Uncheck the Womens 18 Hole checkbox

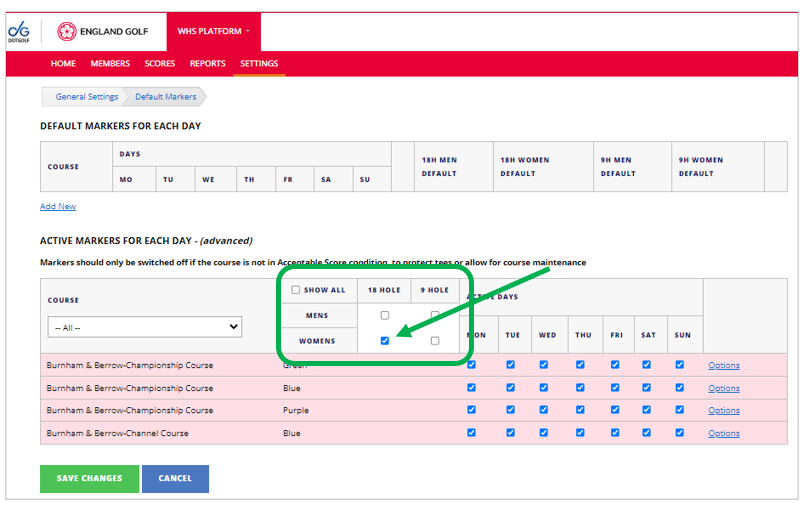click(x=385, y=341)
